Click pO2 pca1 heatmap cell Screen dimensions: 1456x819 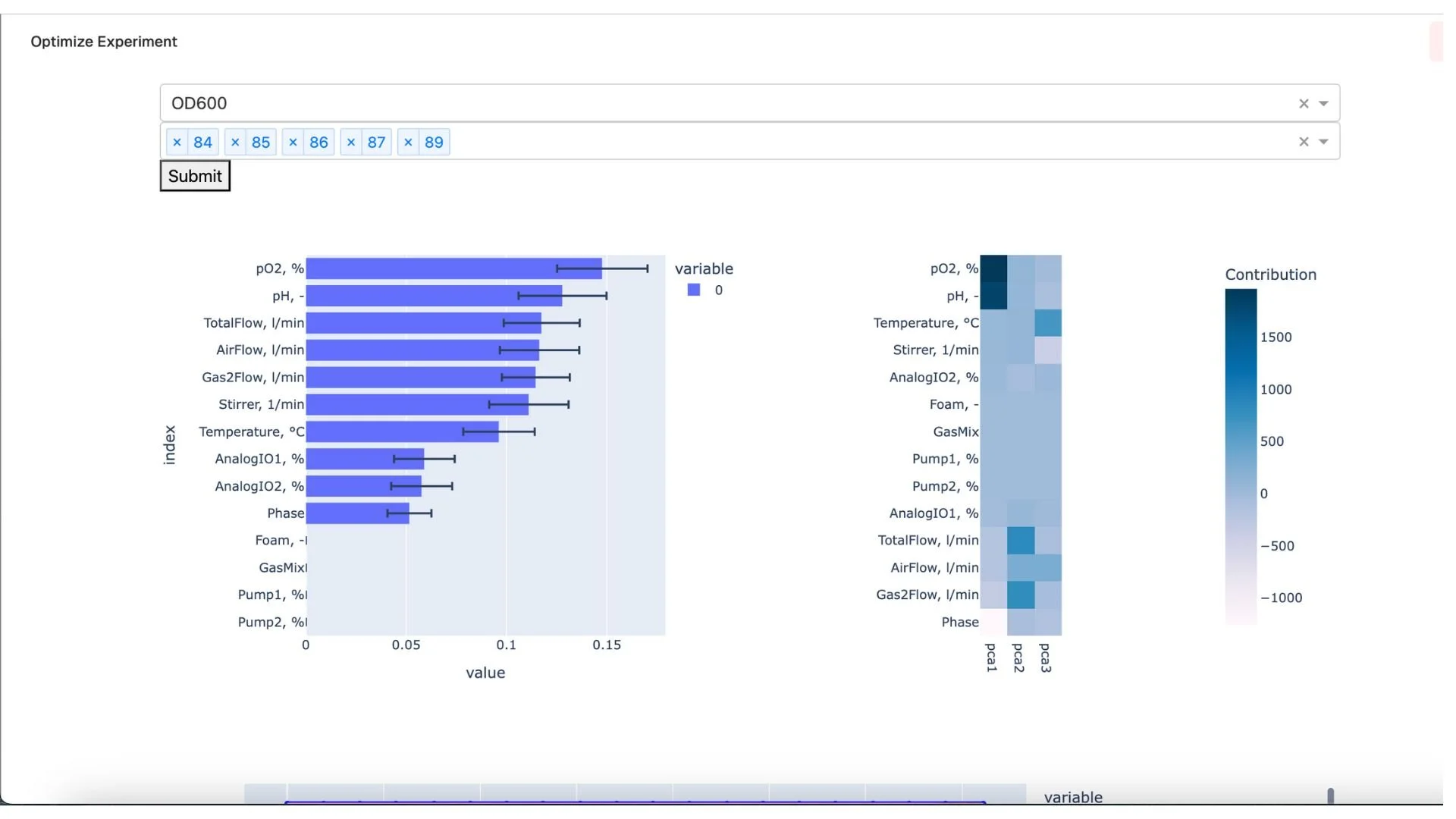click(x=993, y=268)
